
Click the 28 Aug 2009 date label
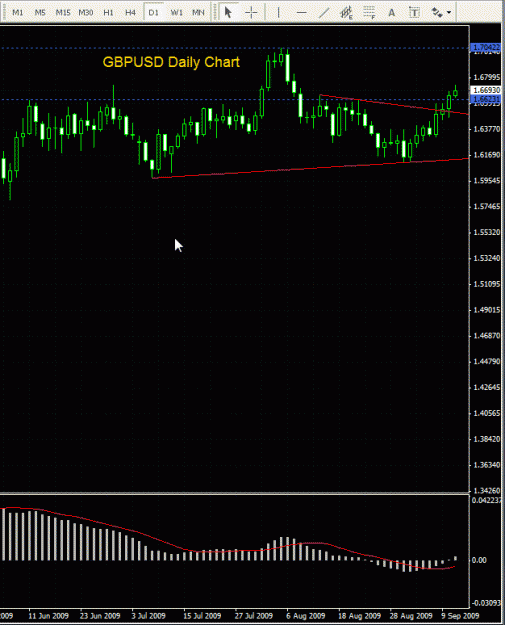click(x=411, y=616)
